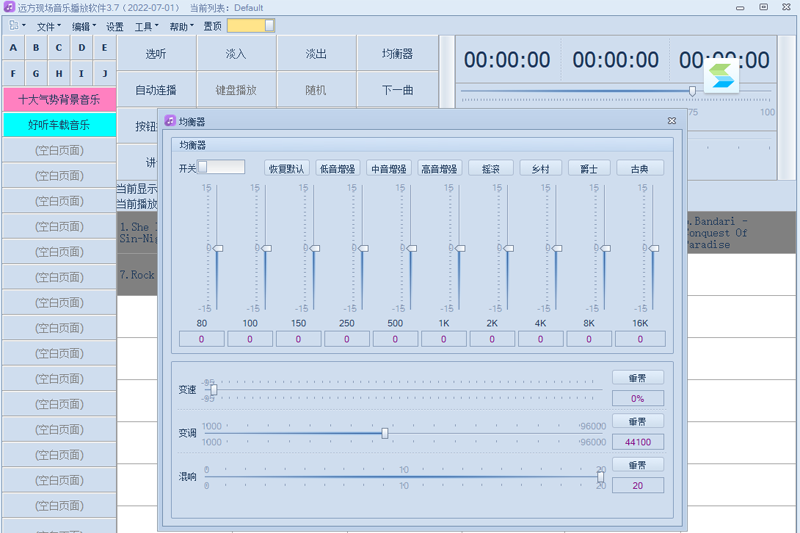Toggle the equalizer 开关 switch

pyautogui.click(x=220, y=167)
